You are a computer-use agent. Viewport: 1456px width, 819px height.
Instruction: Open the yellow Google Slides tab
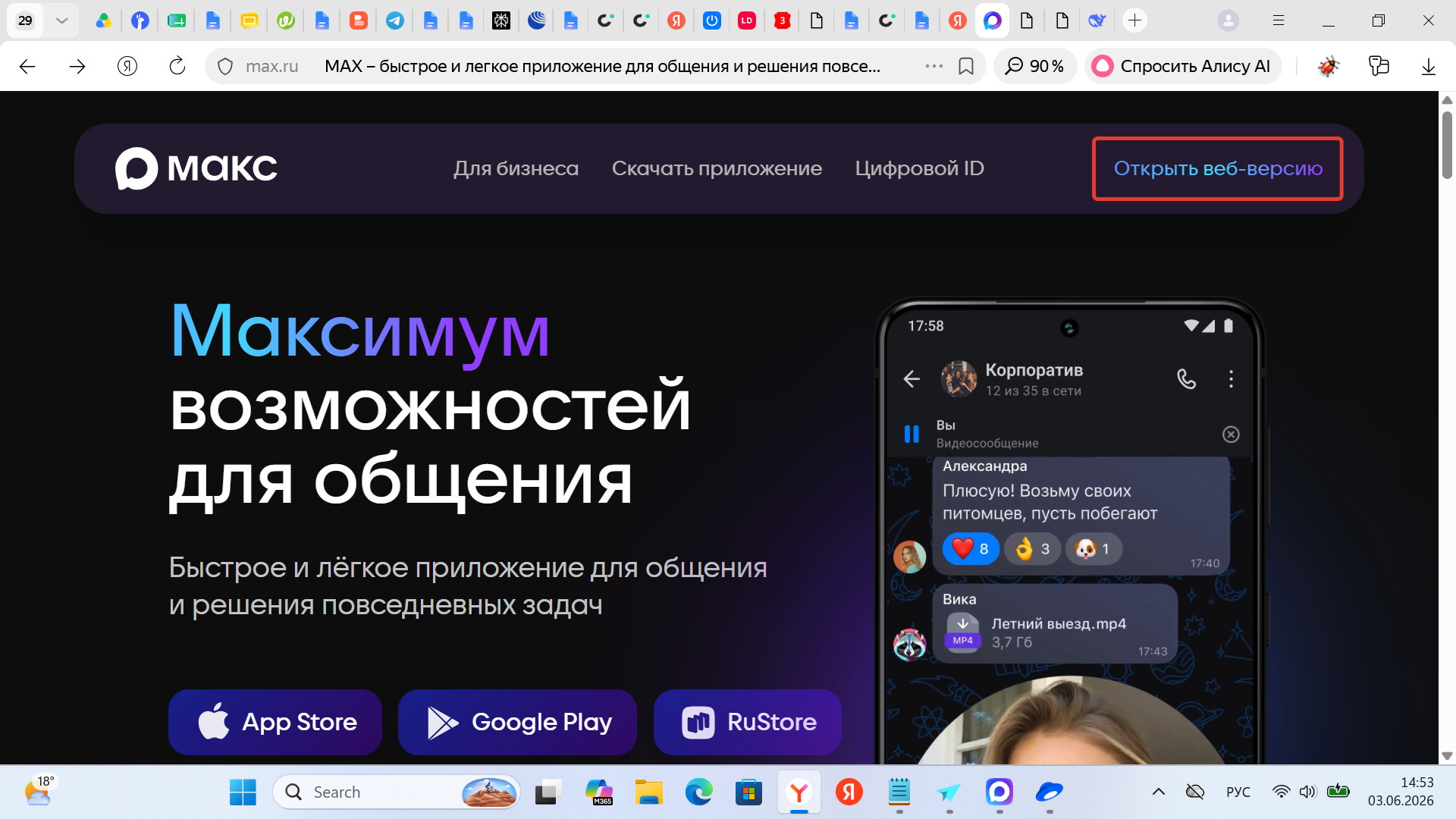click(x=249, y=20)
